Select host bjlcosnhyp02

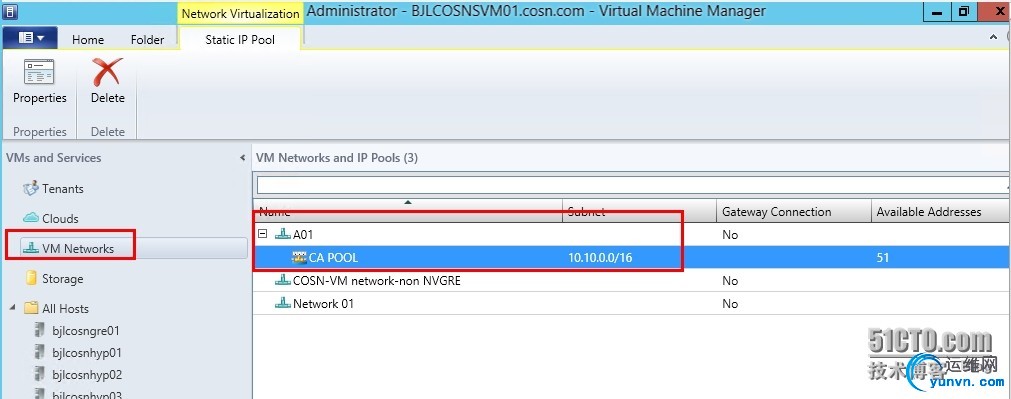click(86, 375)
